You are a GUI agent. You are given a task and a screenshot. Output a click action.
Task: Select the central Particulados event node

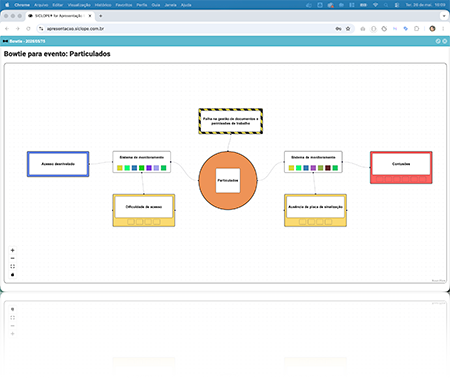(228, 180)
